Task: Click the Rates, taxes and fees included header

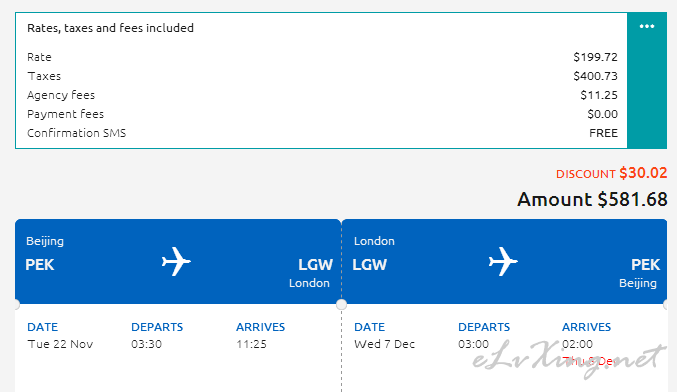Action: pos(111,28)
